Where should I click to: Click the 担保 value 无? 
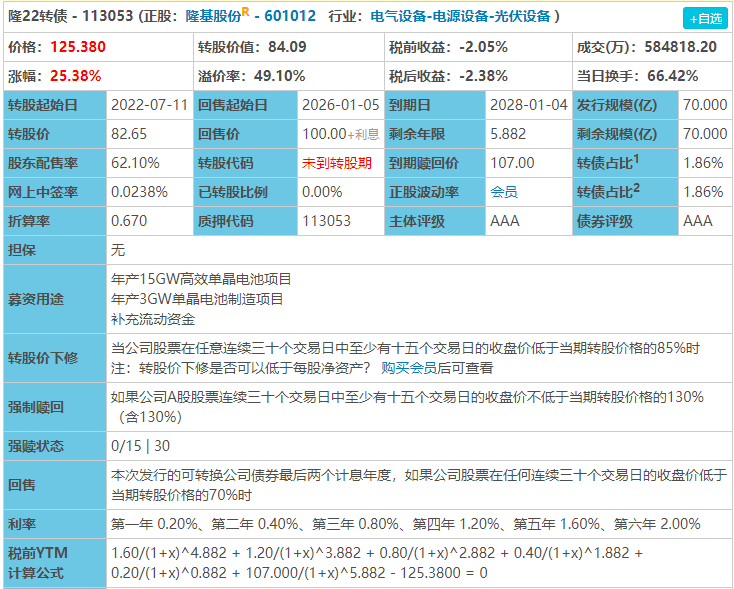(118, 250)
